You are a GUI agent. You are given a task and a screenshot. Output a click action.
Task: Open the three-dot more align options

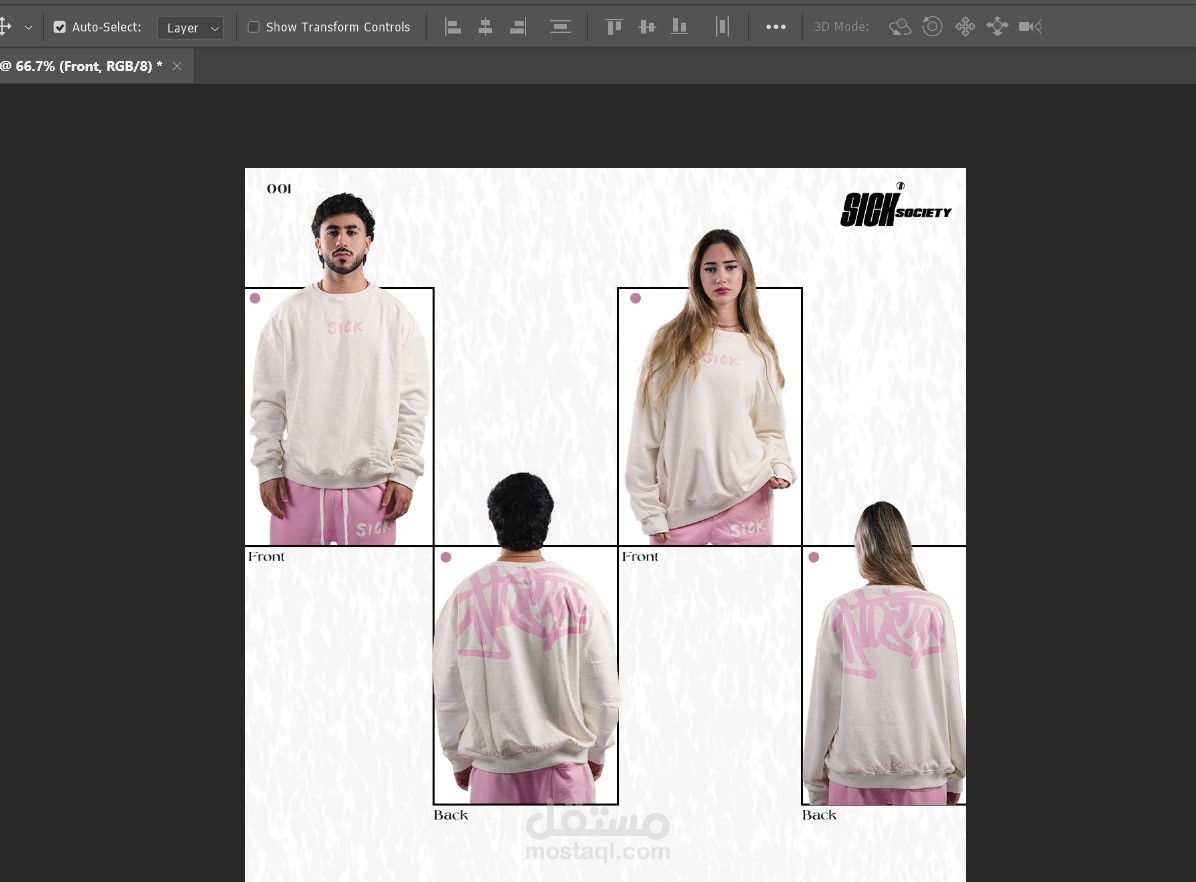tap(776, 27)
